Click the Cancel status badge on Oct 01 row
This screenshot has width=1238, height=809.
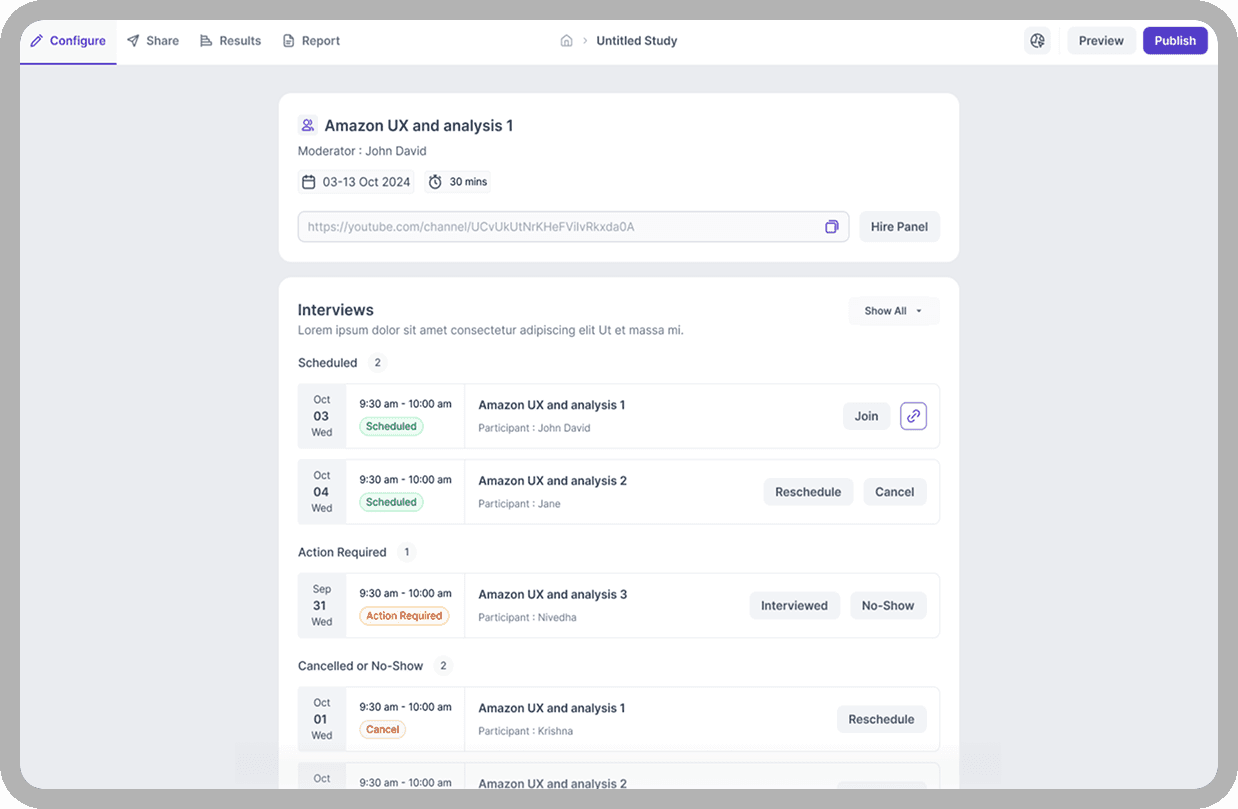(x=383, y=730)
